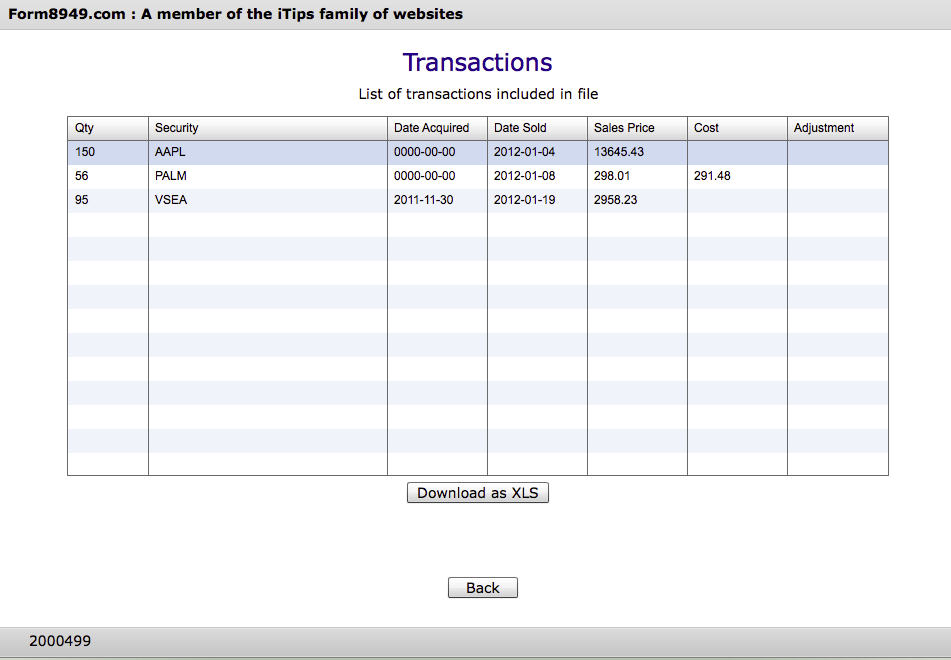951x660 pixels.
Task: Click the Security column header
Action: pos(267,128)
